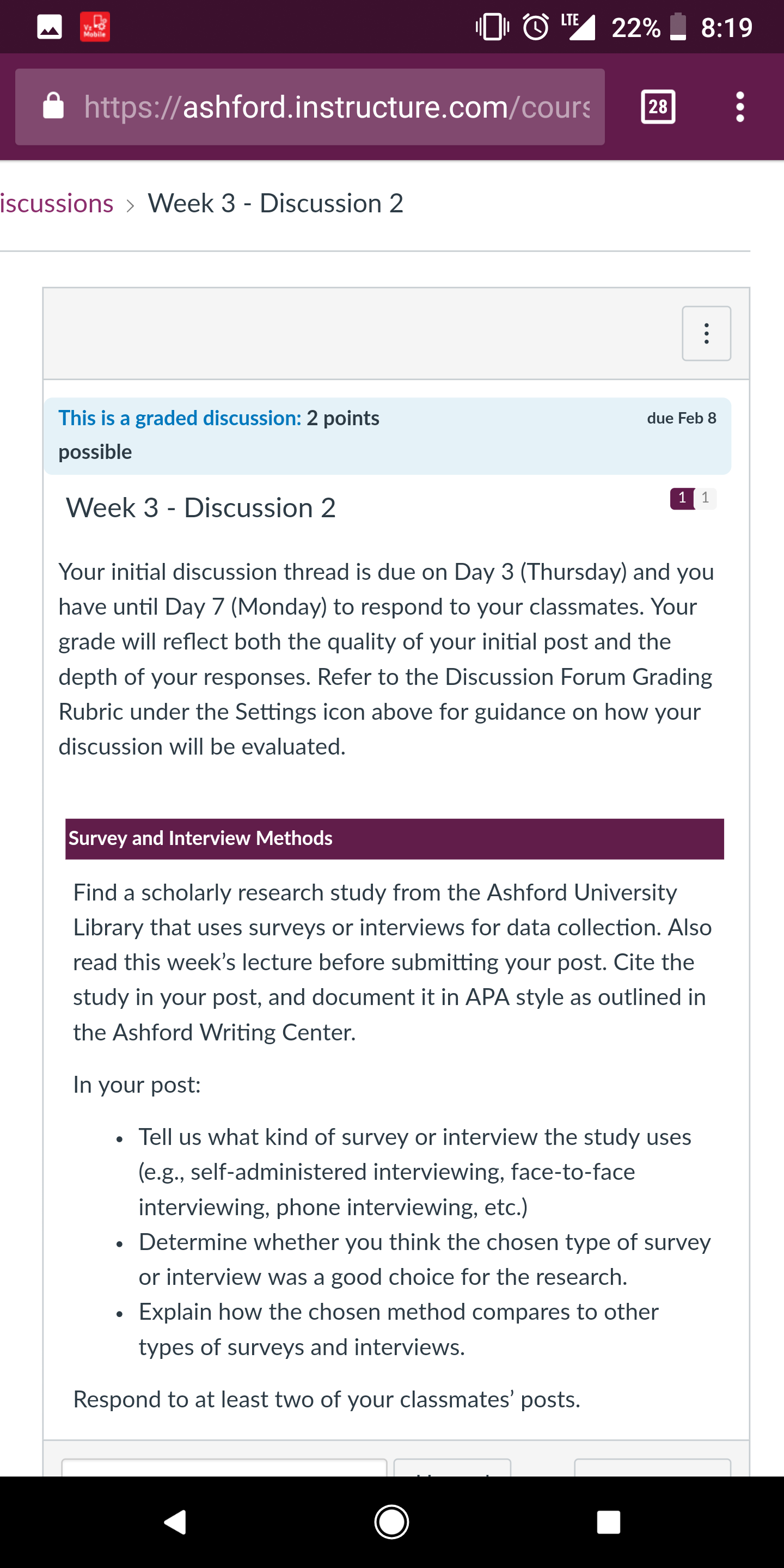Viewport: 784px width, 1568px height.
Task: Open the image notification in status bar
Action: [50, 27]
